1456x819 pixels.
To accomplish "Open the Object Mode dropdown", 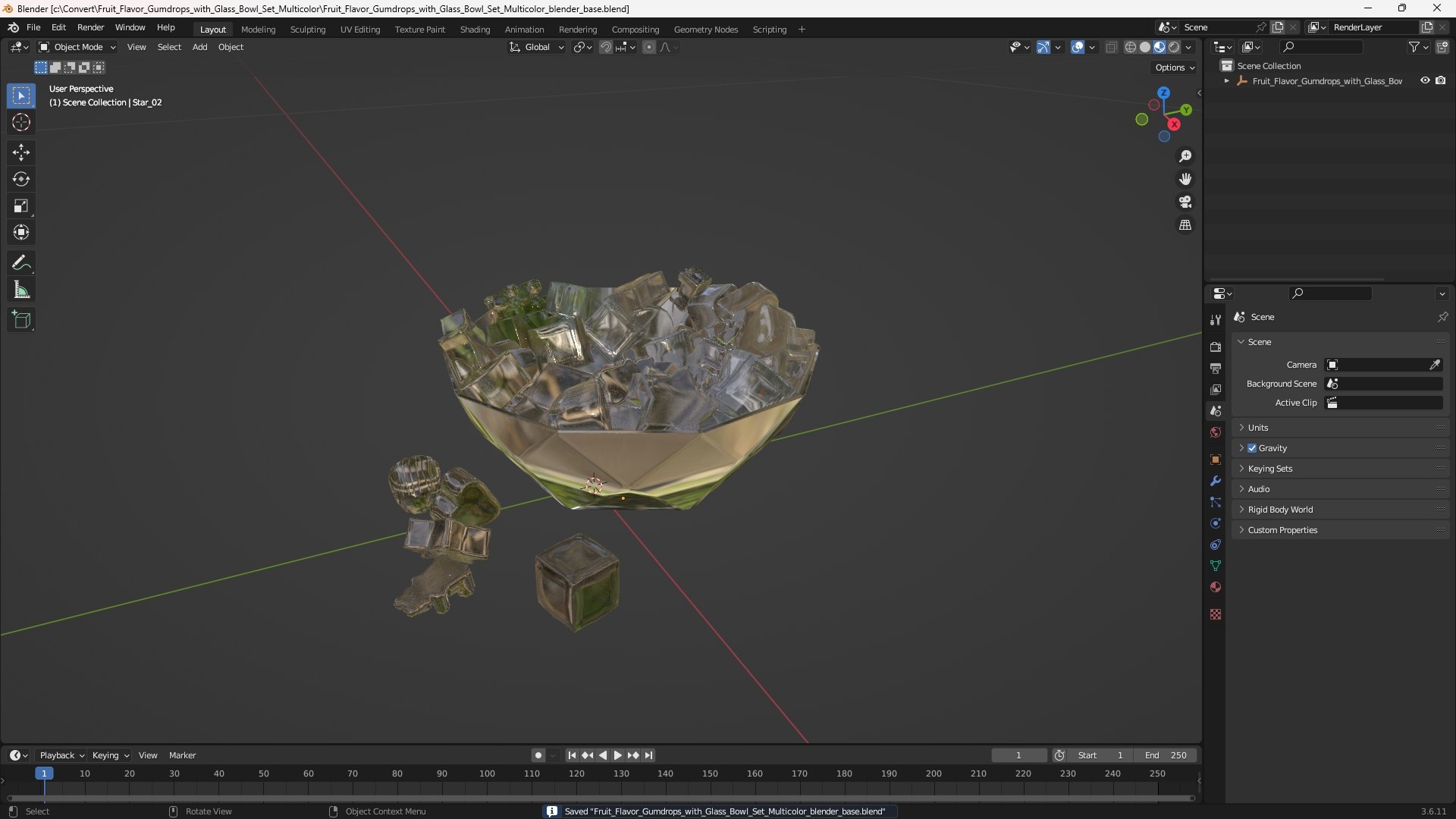I will pos(78,47).
